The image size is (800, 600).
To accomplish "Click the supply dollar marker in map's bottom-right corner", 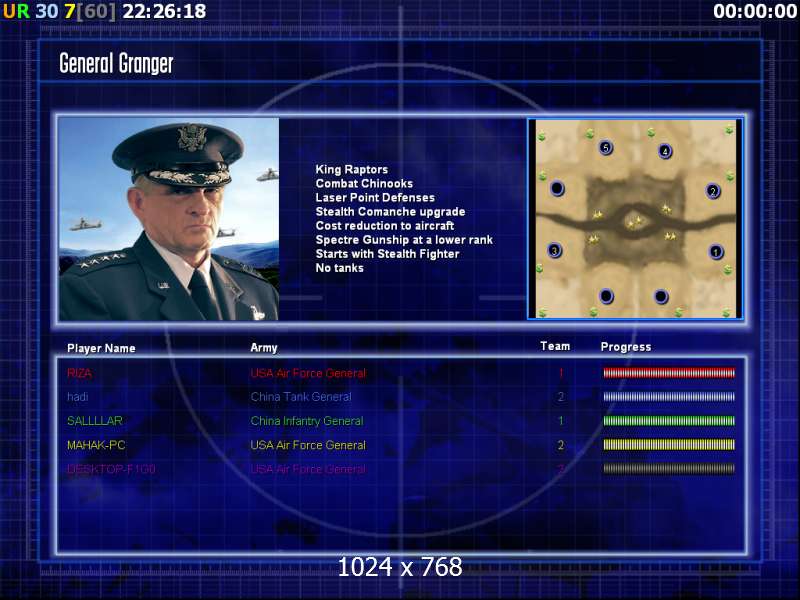I will pyautogui.click(x=728, y=312).
